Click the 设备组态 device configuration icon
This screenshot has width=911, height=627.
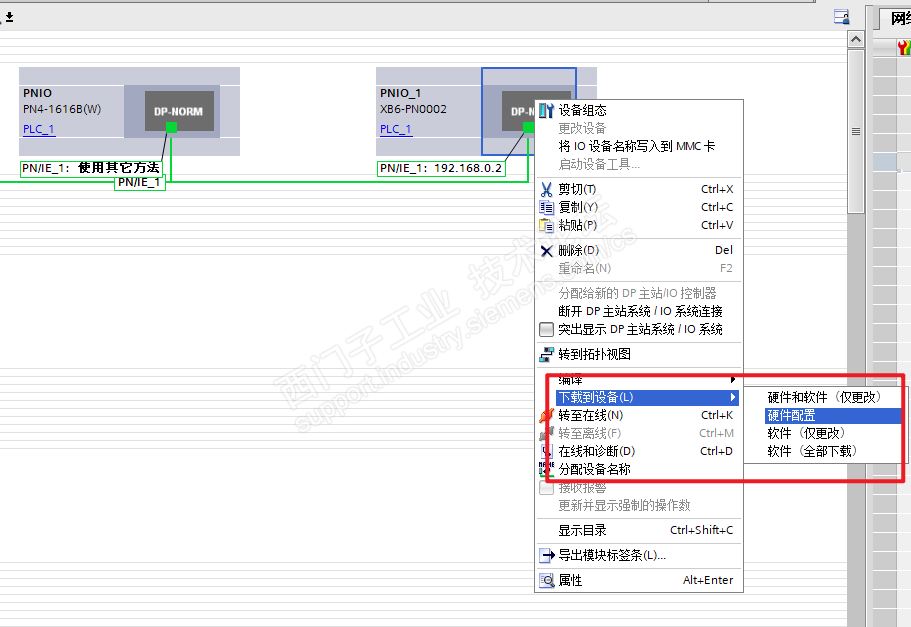[546, 110]
